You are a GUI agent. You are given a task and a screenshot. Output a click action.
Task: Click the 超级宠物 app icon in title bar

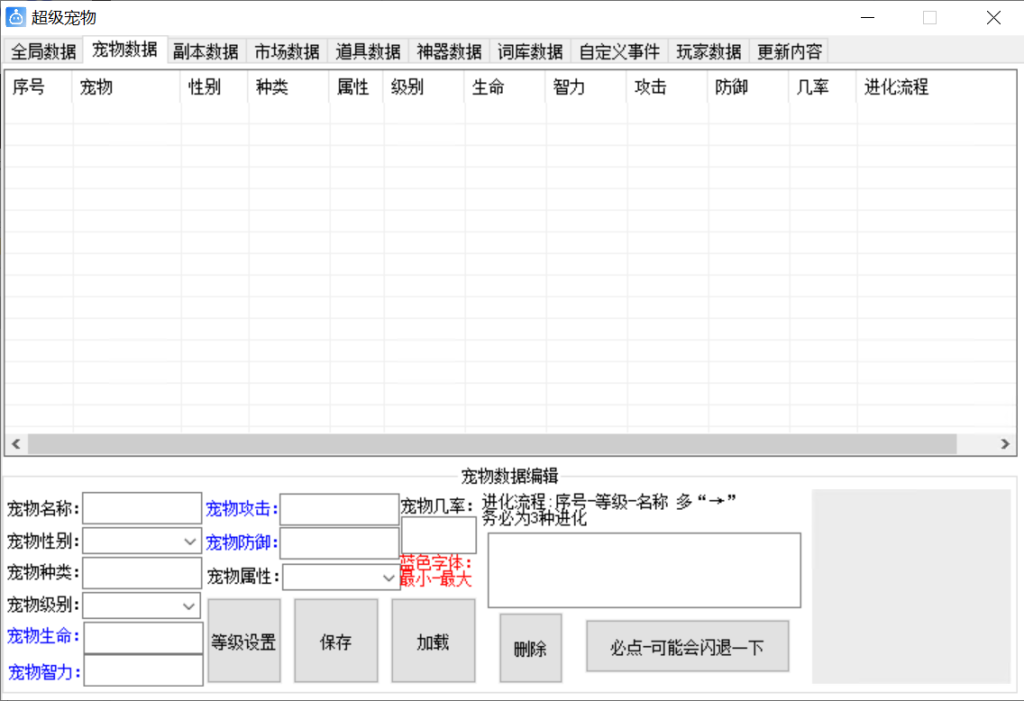(x=15, y=17)
